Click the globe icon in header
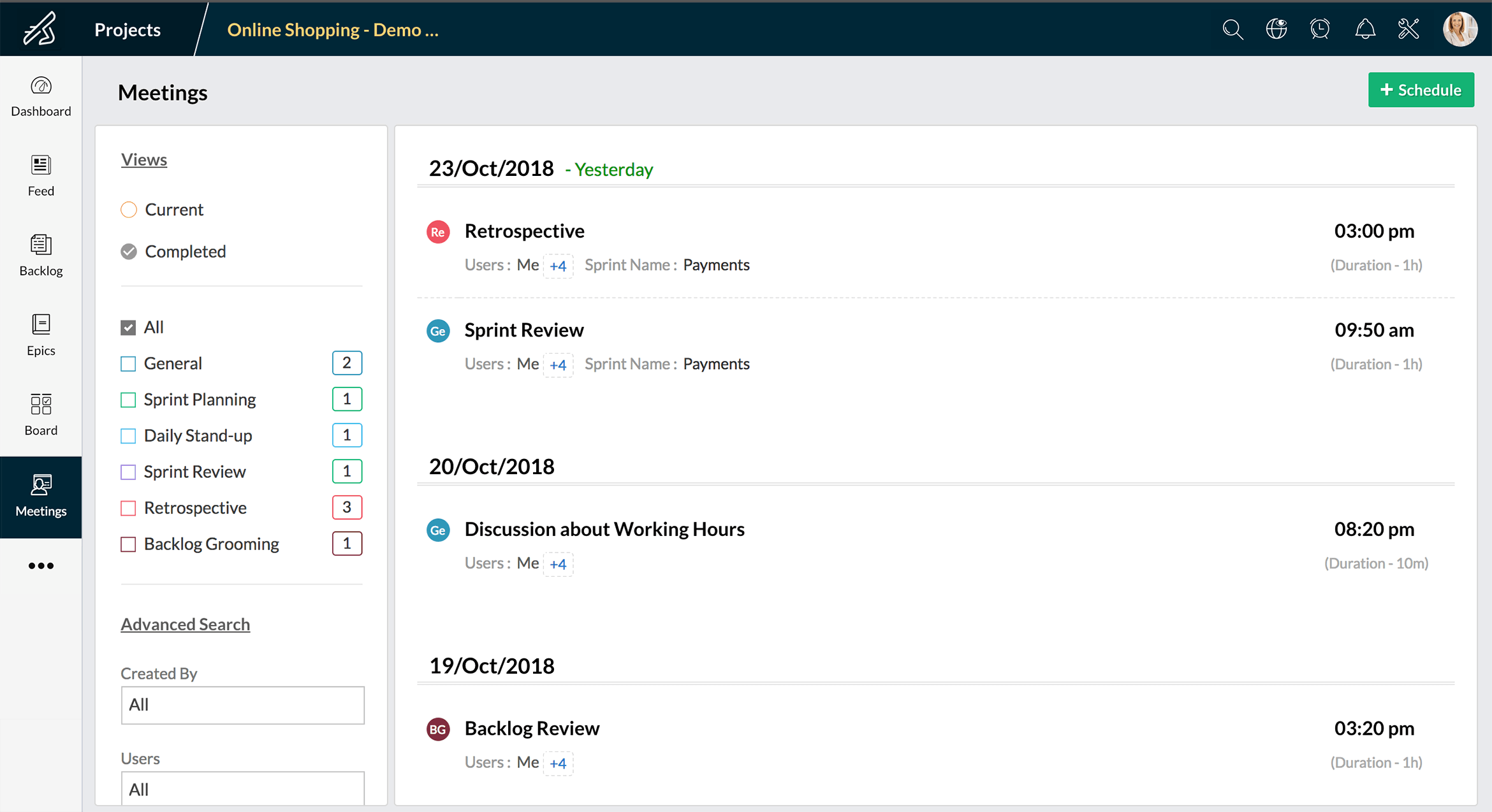This screenshot has width=1492, height=812. 1276,29
